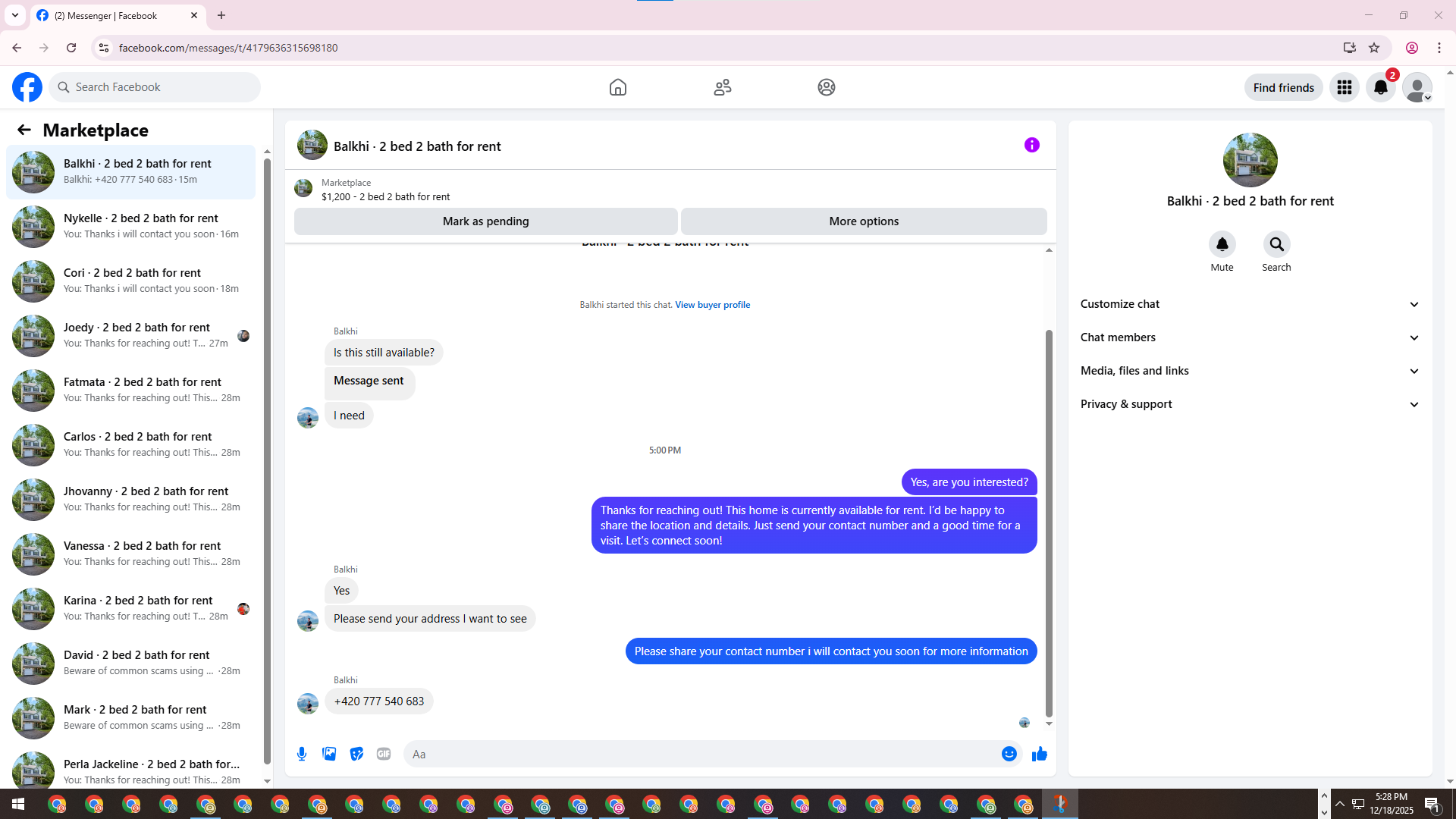The image size is (1456, 819).
Task: Open the Facebook home logo
Action: point(27,87)
